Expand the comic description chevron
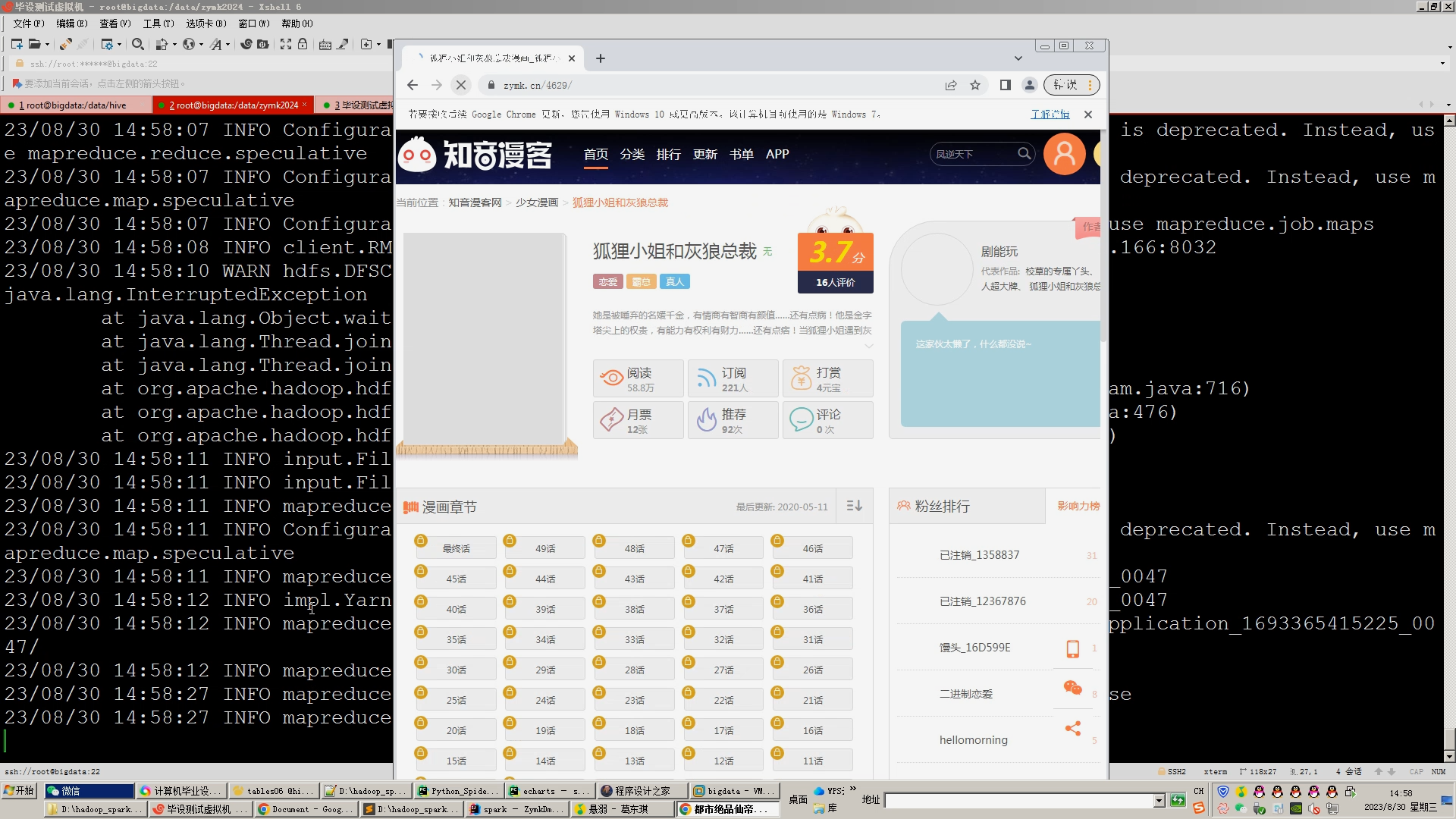Screen dimensions: 1456x819 tap(869, 346)
